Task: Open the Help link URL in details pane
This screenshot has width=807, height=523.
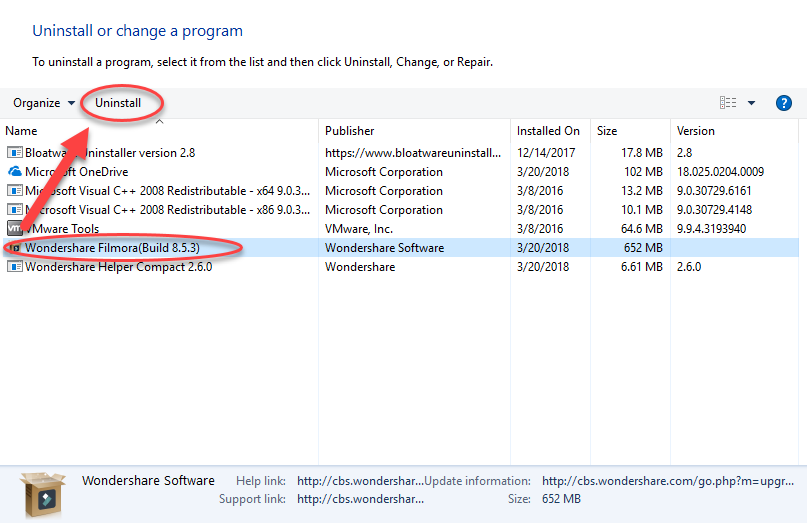Action: 360,481
